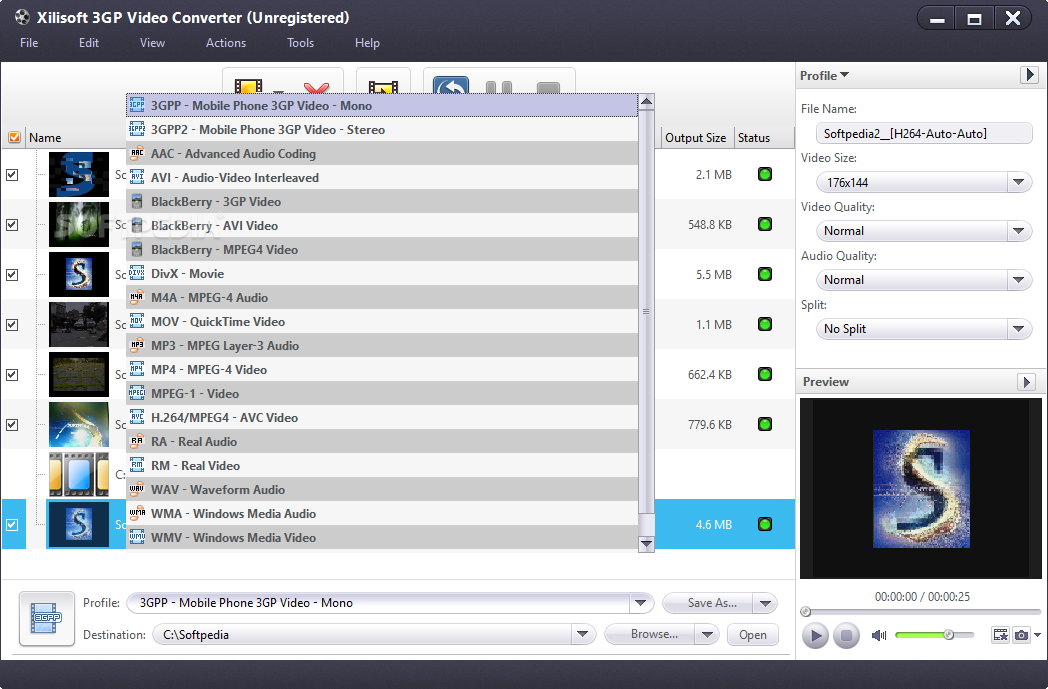Open the Save As arrow dropdown

(x=765, y=603)
